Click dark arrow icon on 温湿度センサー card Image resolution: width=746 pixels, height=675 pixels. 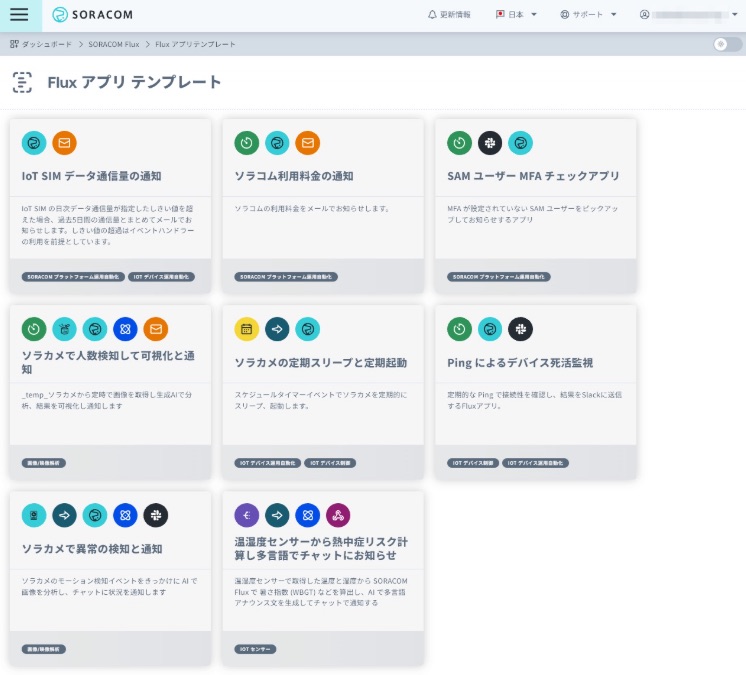pos(277,515)
